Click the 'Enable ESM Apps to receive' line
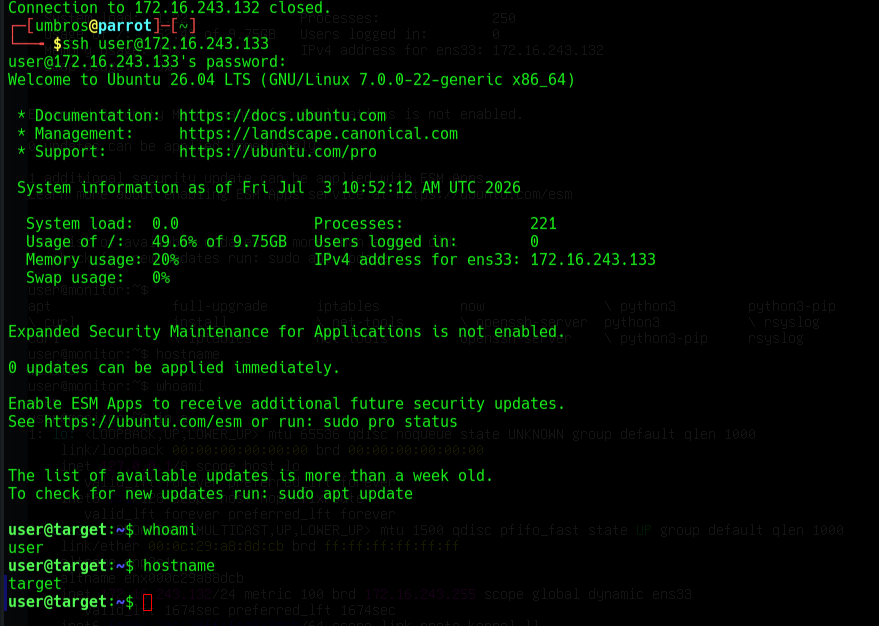 pyautogui.click(x=286, y=404)
